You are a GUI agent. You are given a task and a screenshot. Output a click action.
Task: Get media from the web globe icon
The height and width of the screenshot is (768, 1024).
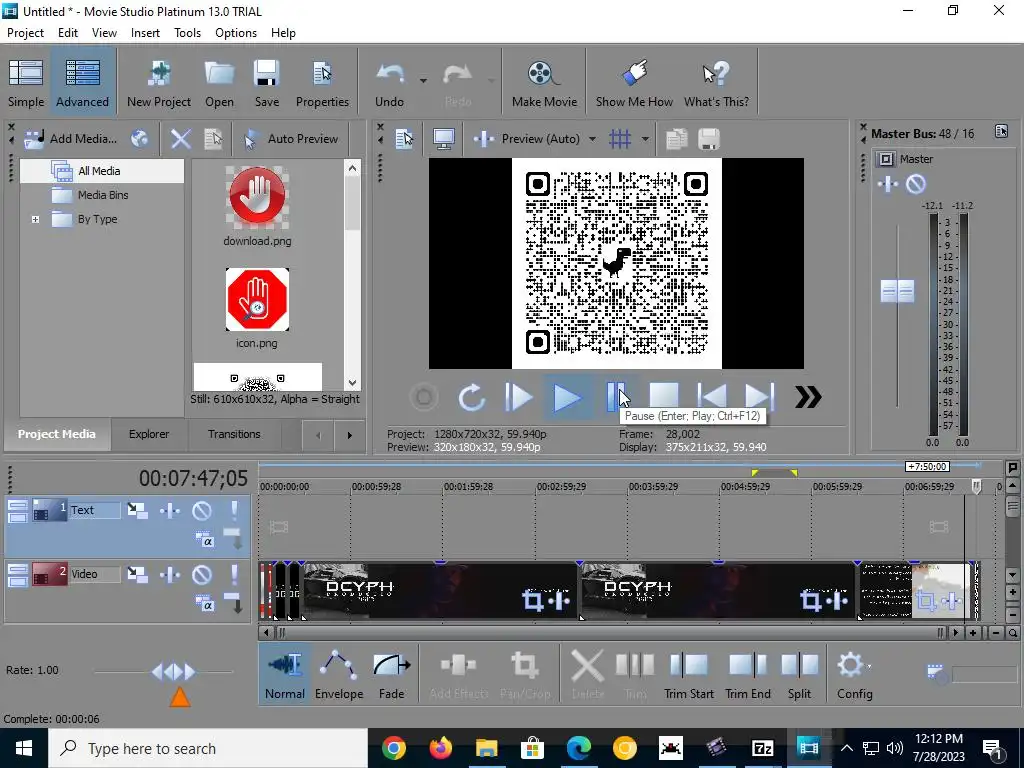coord(139,138)
